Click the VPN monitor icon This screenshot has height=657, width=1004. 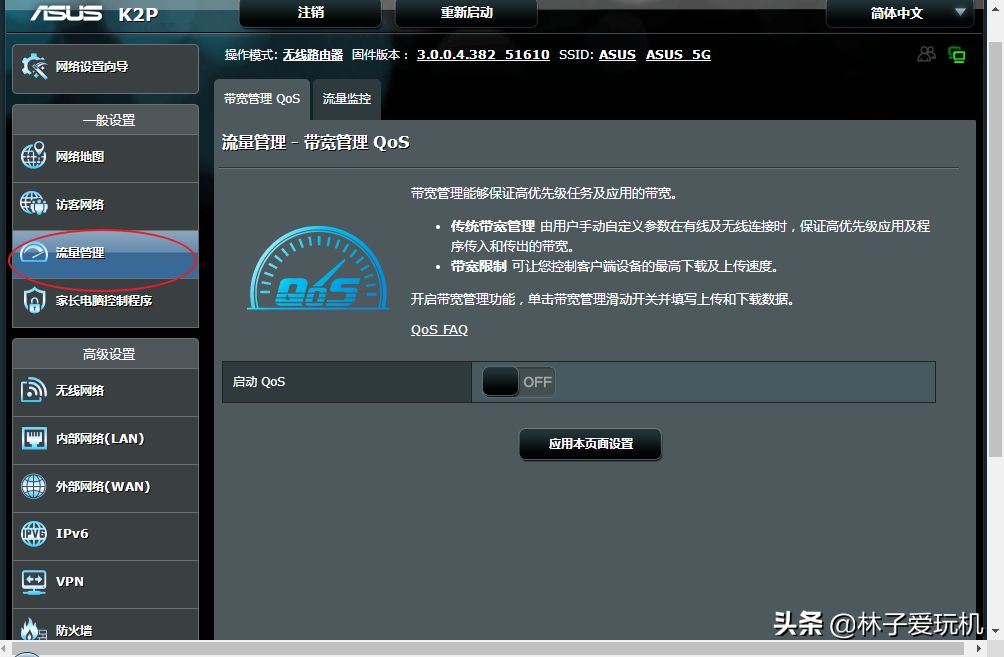(33, 581)
